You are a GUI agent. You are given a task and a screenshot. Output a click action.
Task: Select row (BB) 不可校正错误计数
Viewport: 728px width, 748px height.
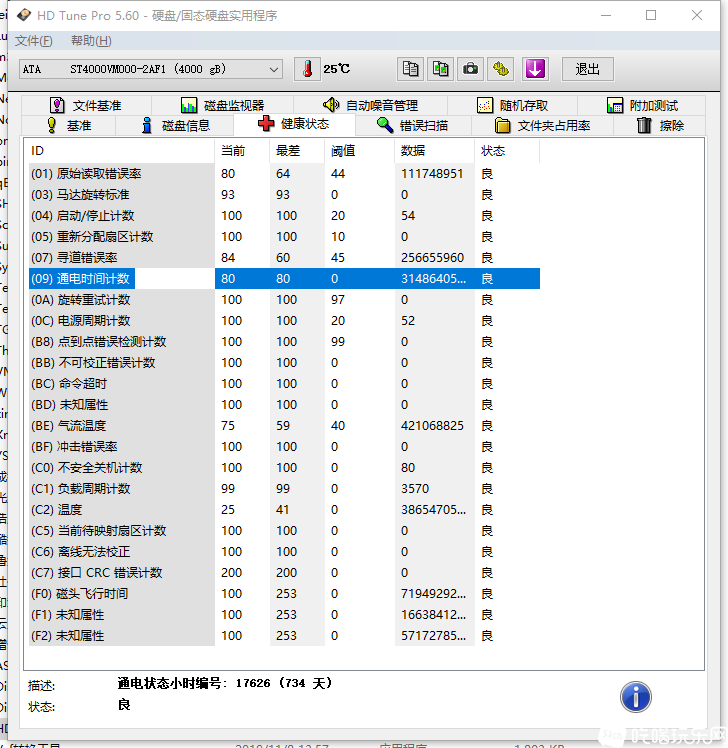point(284,363)
